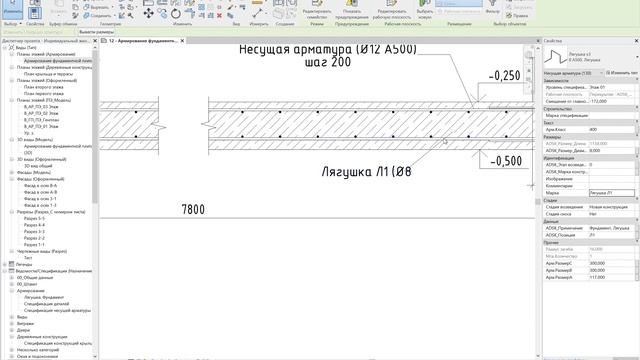Viewport: 640px width, 360px height.
Task: Open План второго этажа in project browser
Action: click(x=44, y=87)
